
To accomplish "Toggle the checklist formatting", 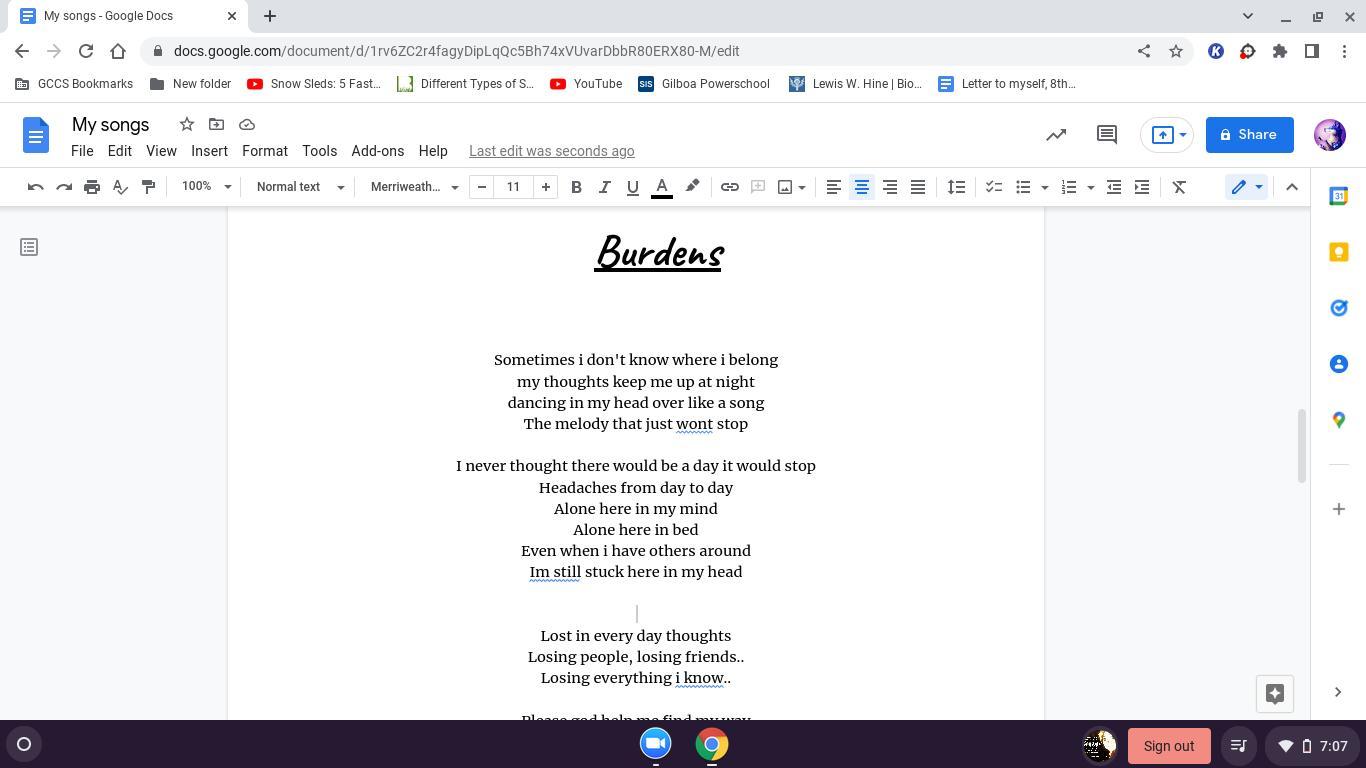I will coord(994,187).
